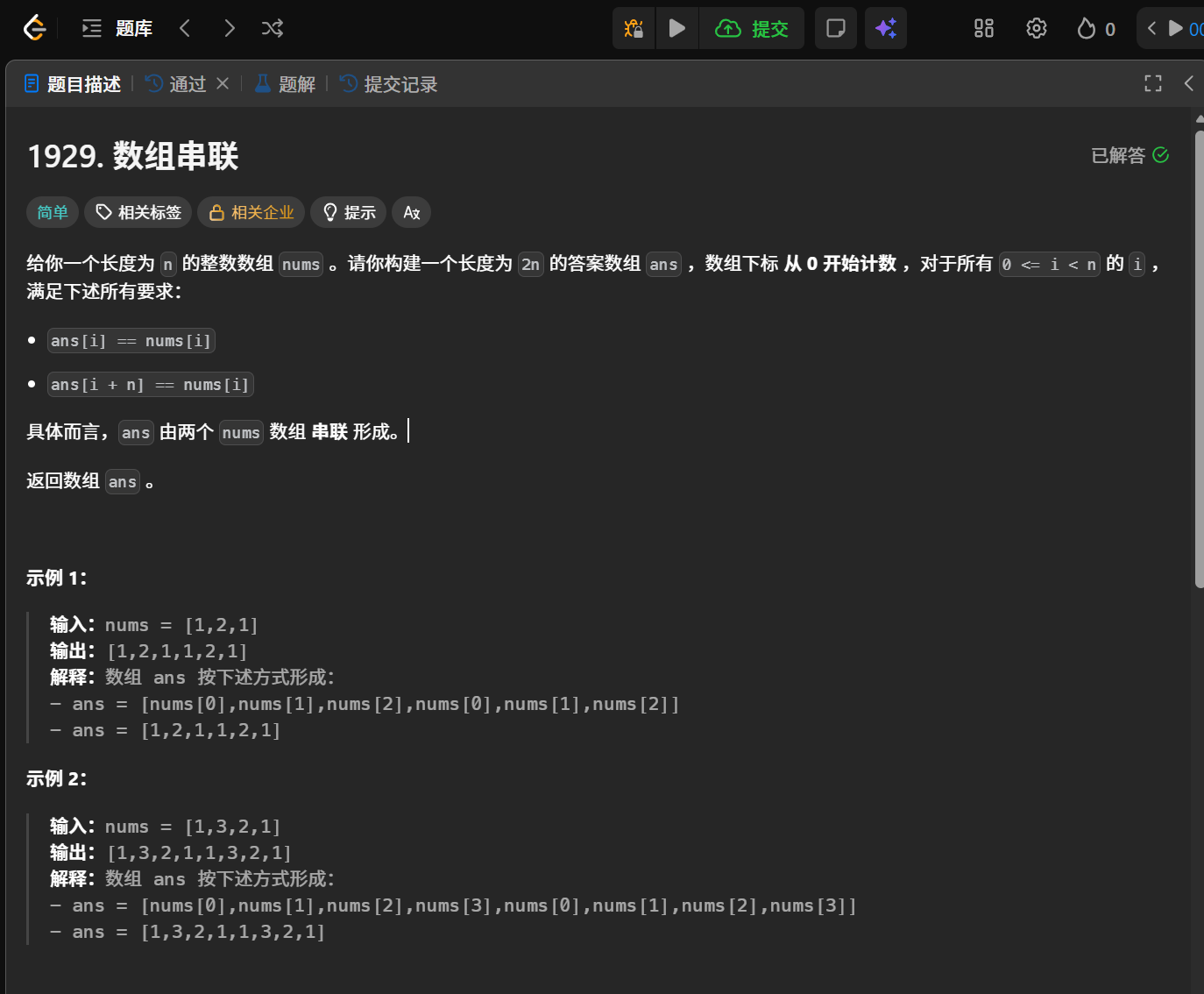Close the 通过 tab

click(x=223, y=83)
